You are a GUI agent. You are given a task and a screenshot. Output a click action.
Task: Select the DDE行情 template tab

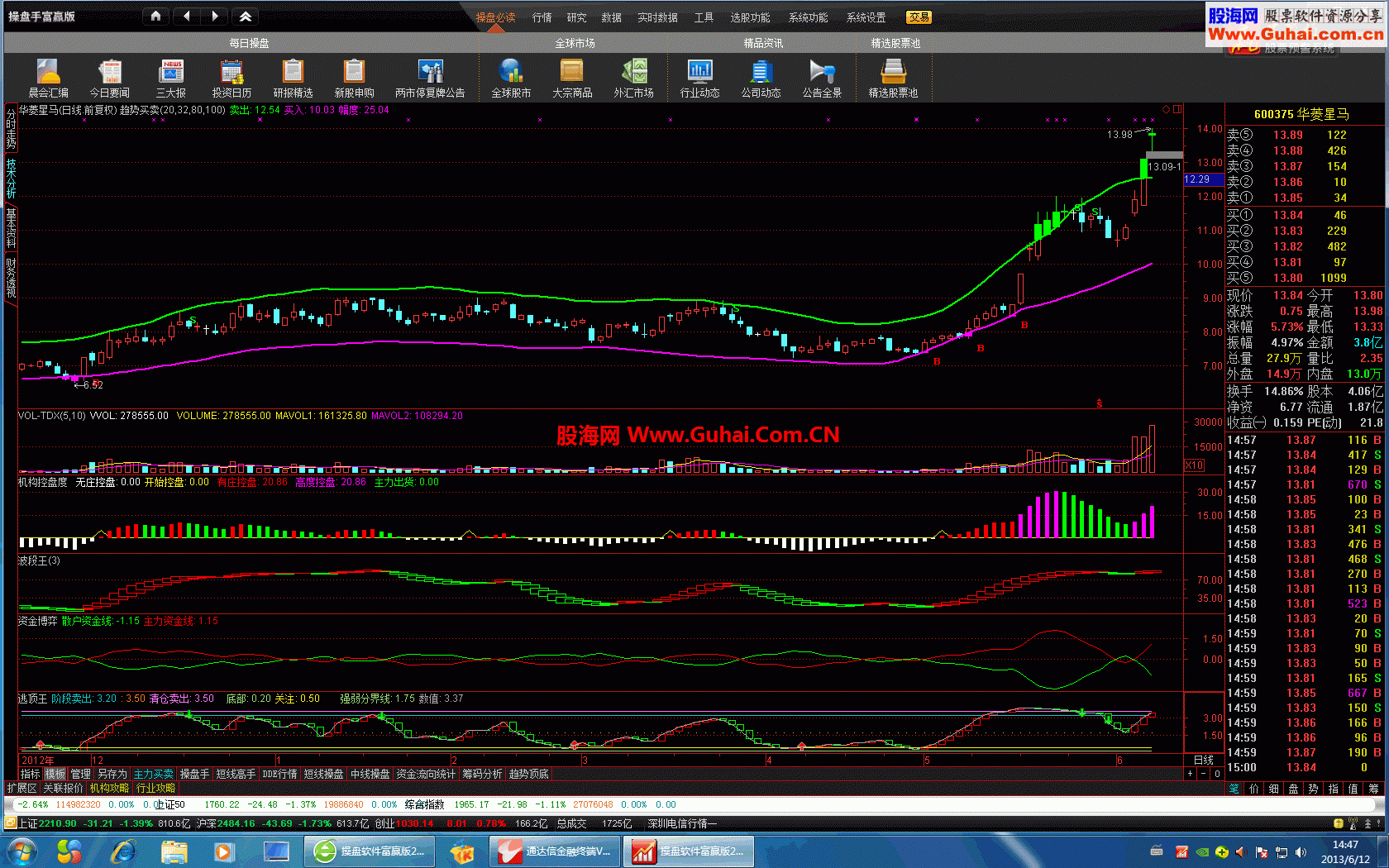tap(279, 774)
